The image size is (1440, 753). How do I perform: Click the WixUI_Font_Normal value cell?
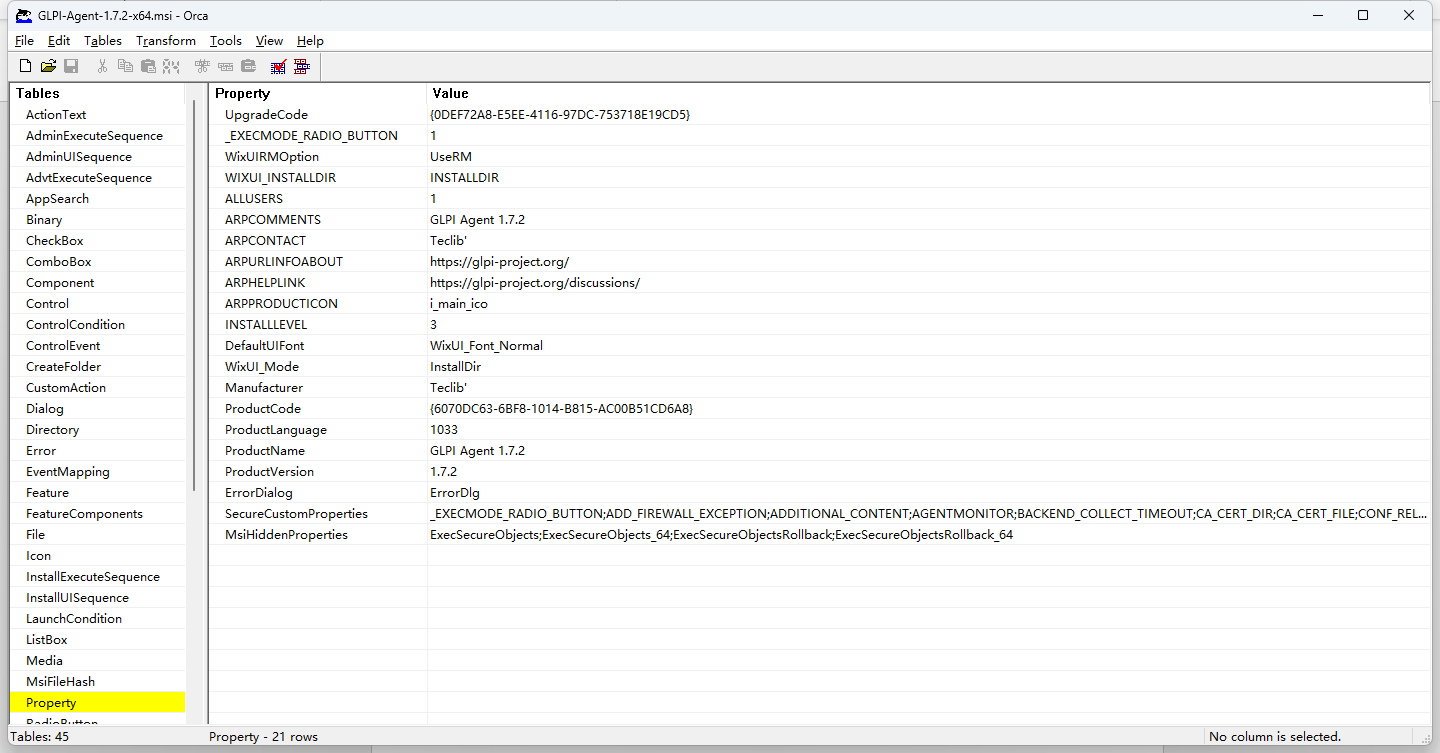929,346
